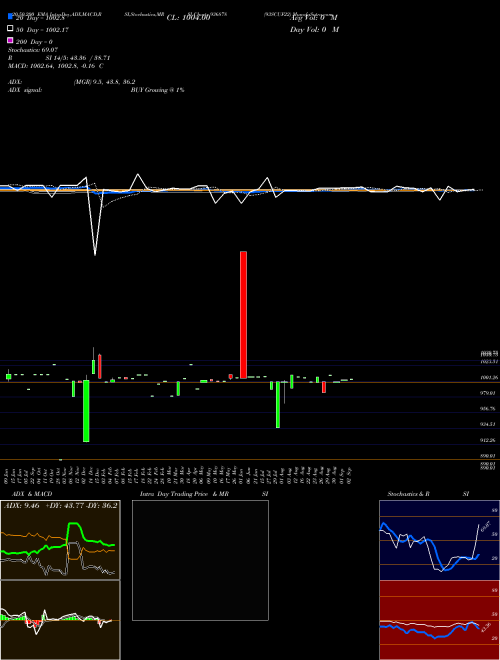The height and width of the screenshot is (660, 500).
Task: Click the RSI 14/5 value line
Action: 59,58
